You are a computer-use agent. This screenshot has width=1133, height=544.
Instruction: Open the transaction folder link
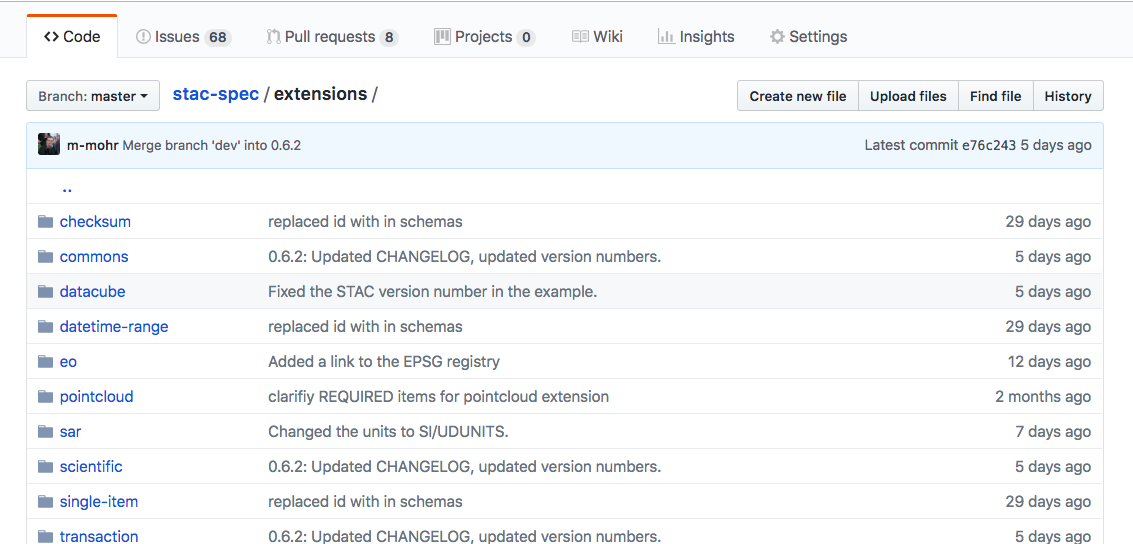point(99,536)
